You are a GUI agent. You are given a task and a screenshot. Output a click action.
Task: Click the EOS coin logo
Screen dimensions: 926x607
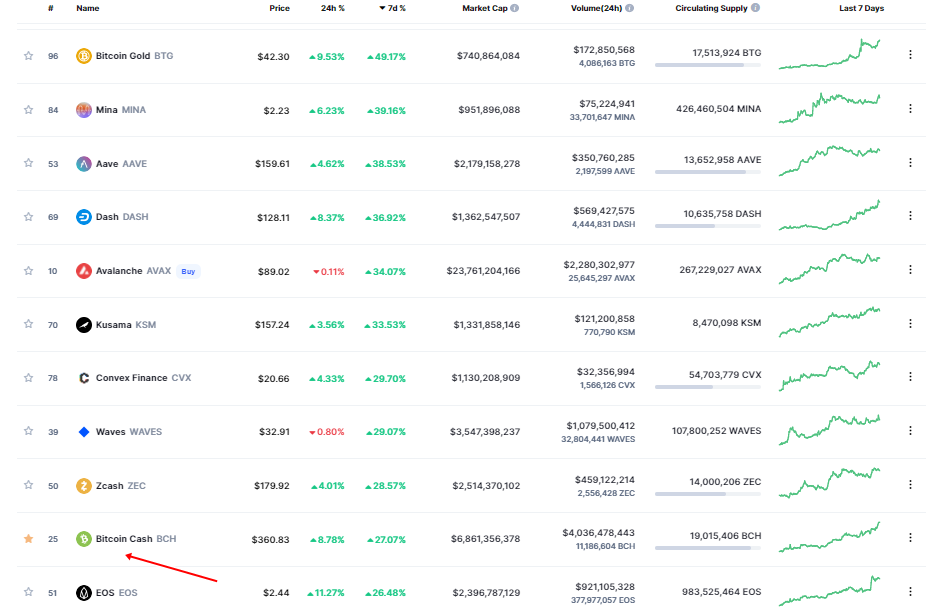coord(84,593)
